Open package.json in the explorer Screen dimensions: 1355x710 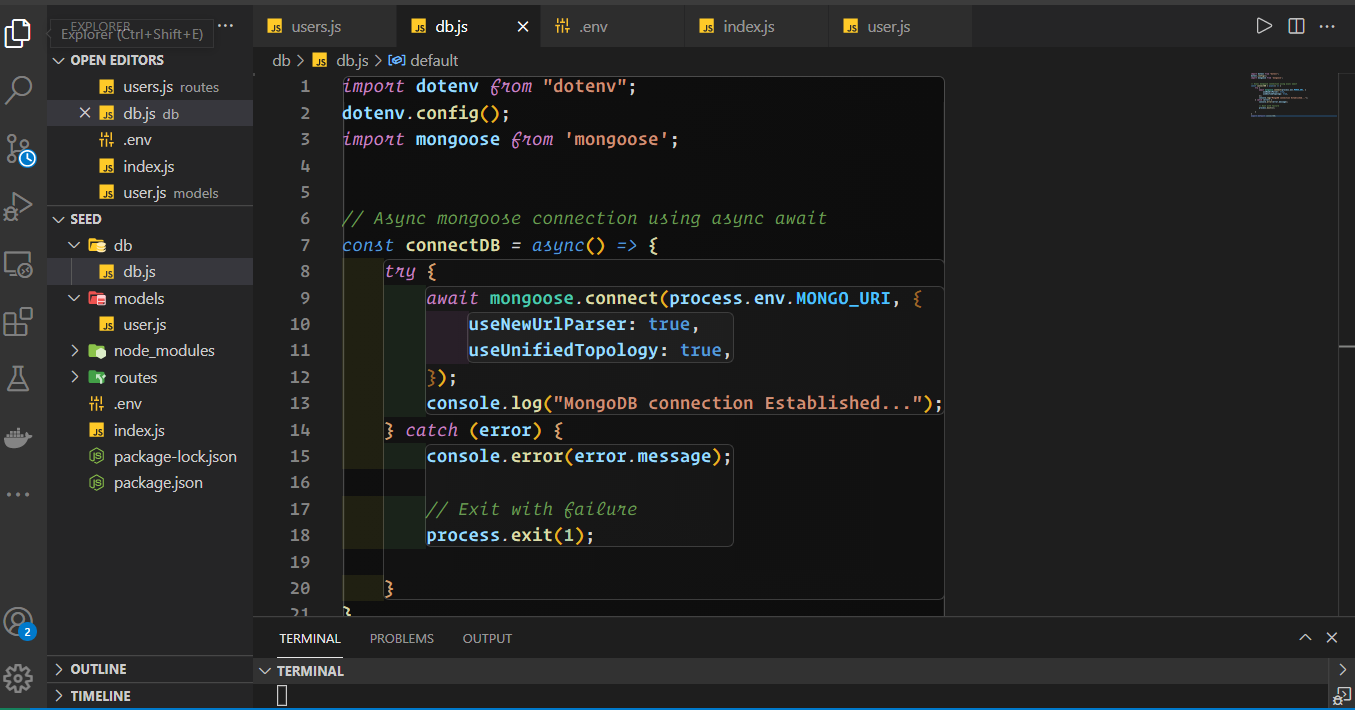(x=158, y=483)
